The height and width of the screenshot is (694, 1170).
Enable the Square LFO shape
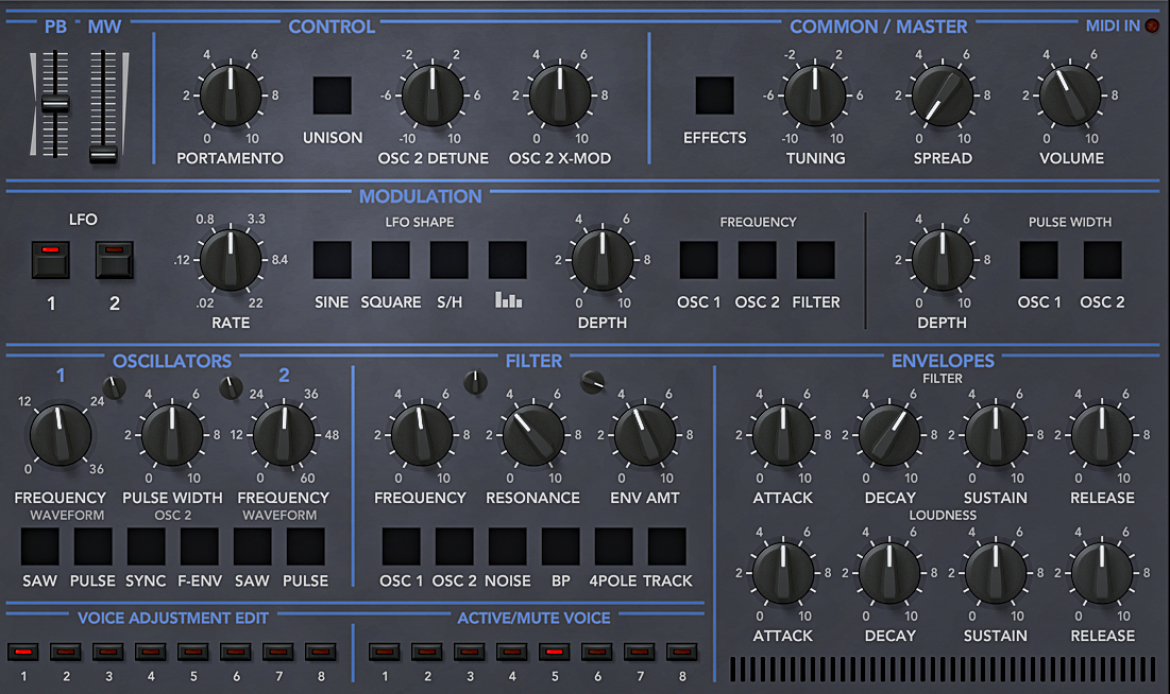390,260
